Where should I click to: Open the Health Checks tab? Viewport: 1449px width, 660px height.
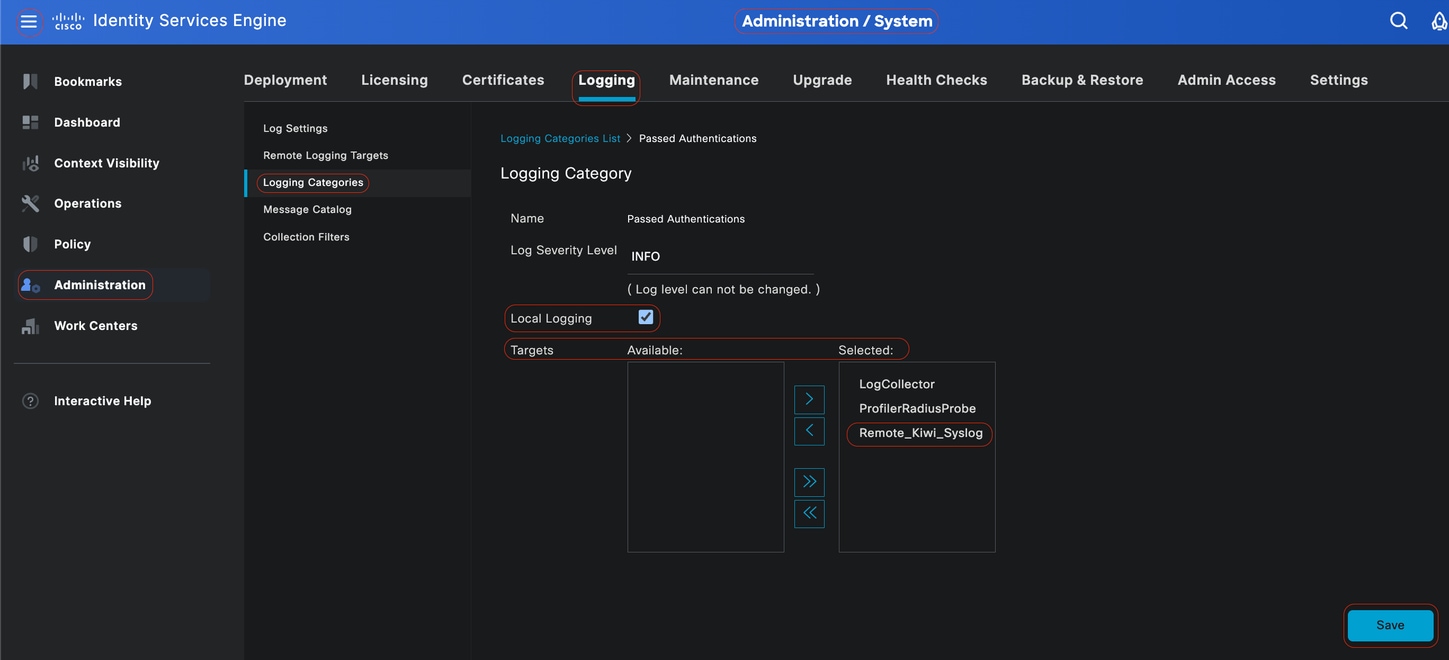pos(936,80)
